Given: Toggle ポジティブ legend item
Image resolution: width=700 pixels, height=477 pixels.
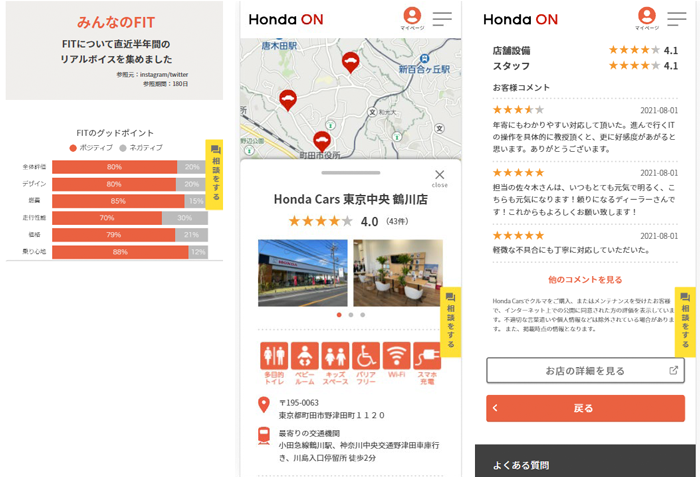Looking at the screenshot, I should (92, 148).
